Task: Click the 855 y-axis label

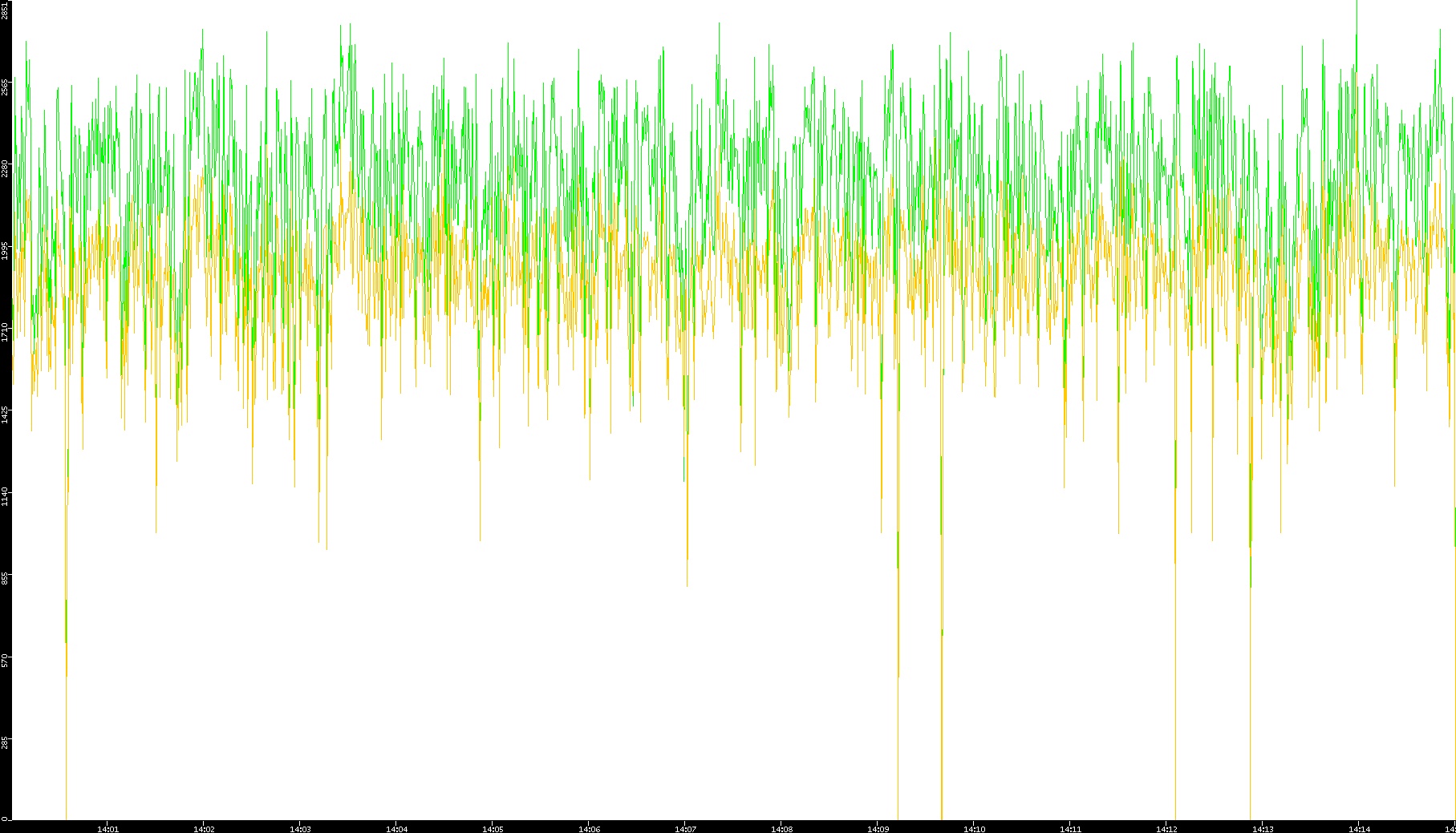Action: tap(5, 577)
